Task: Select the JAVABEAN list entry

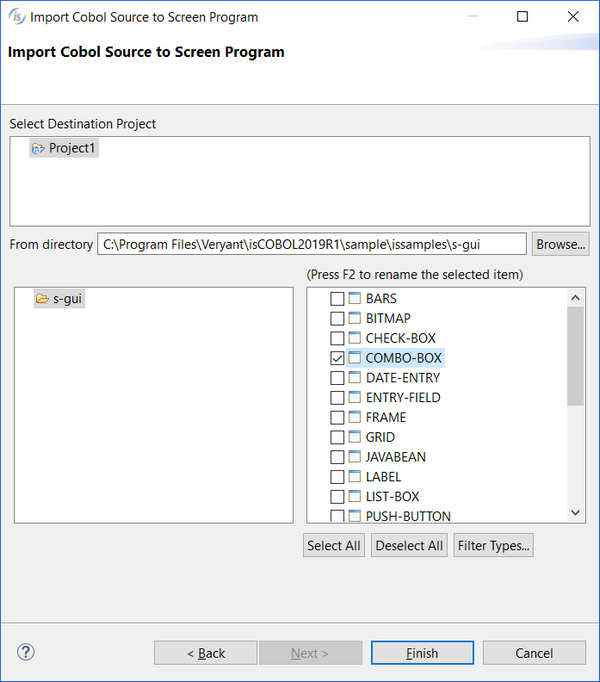Action: pos(396,457)
